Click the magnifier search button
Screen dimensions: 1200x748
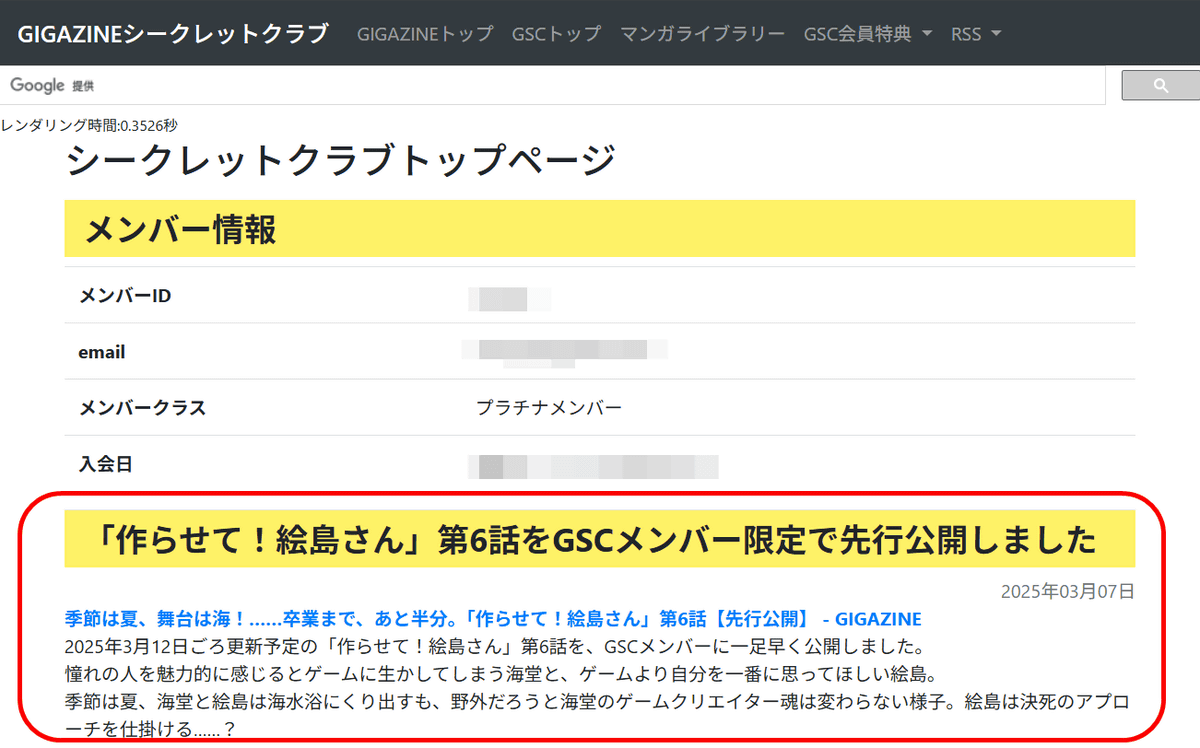(1160, 86)
